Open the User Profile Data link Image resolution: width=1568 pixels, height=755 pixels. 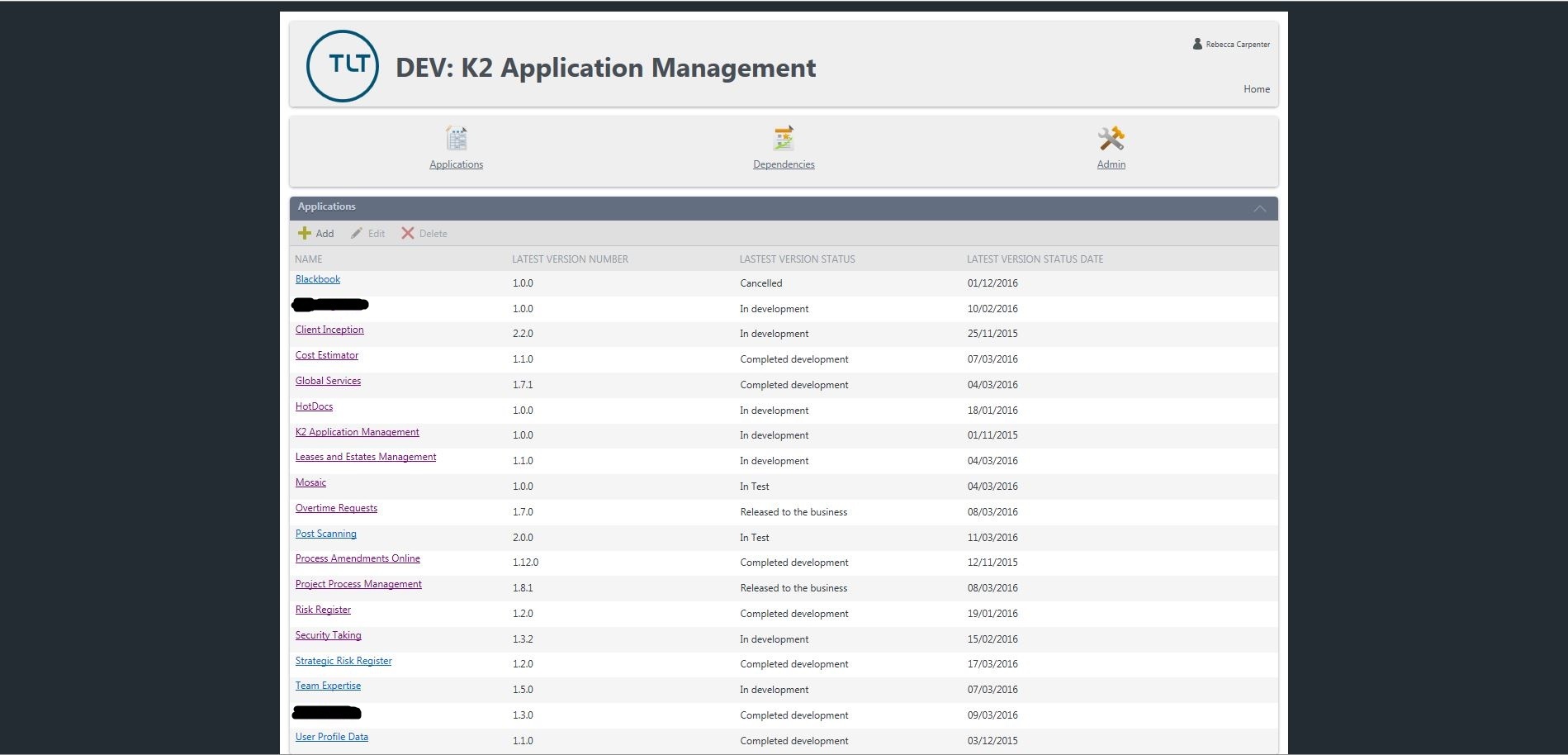coord(332,737)
